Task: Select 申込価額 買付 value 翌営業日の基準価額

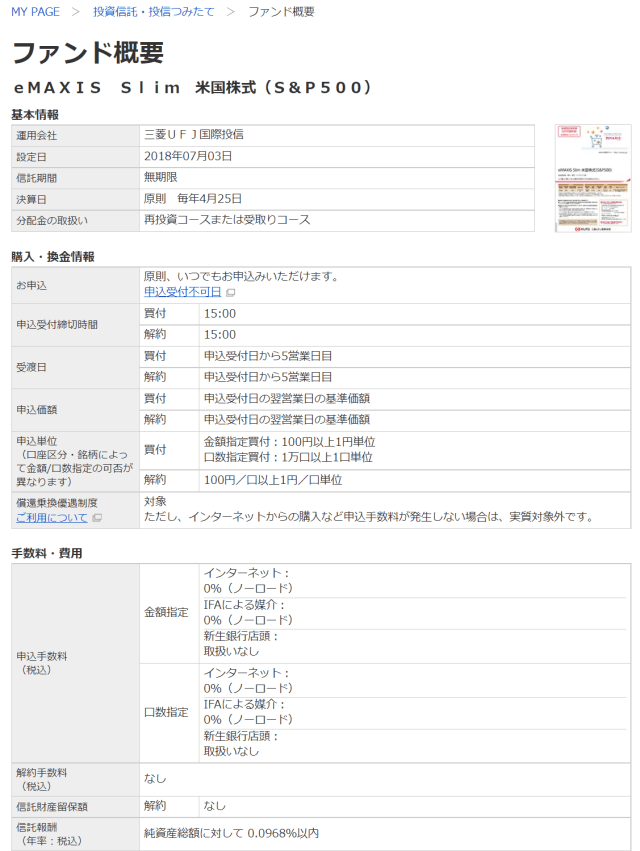Action: tap(287, 398)
